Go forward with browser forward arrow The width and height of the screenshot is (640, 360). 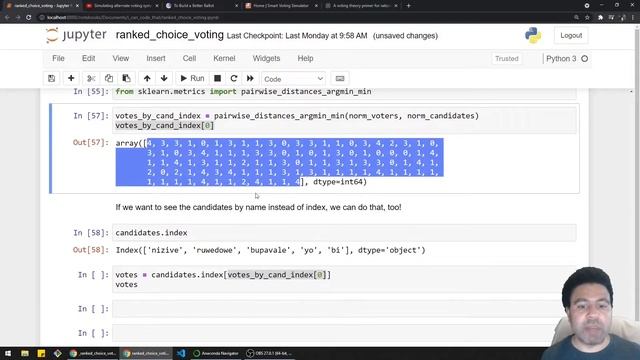click(18, 18)
